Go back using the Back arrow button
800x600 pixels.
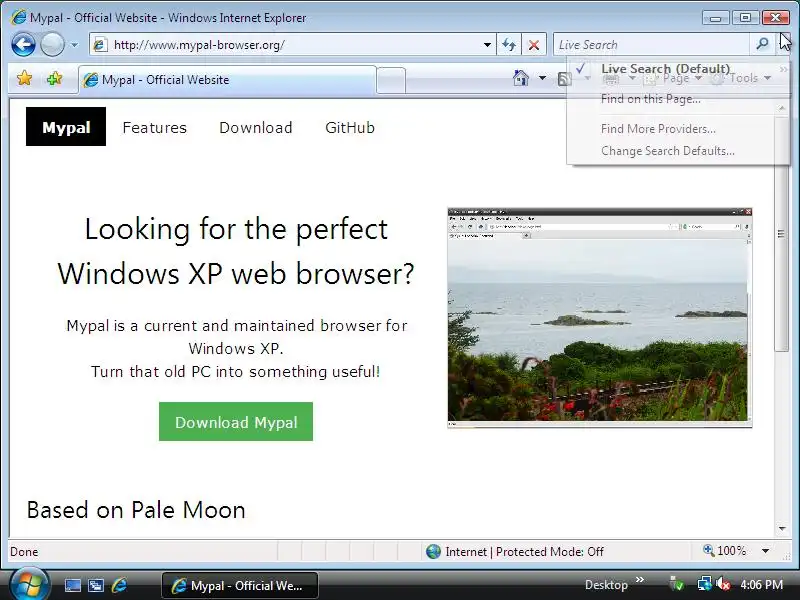(x=23, y=44)
